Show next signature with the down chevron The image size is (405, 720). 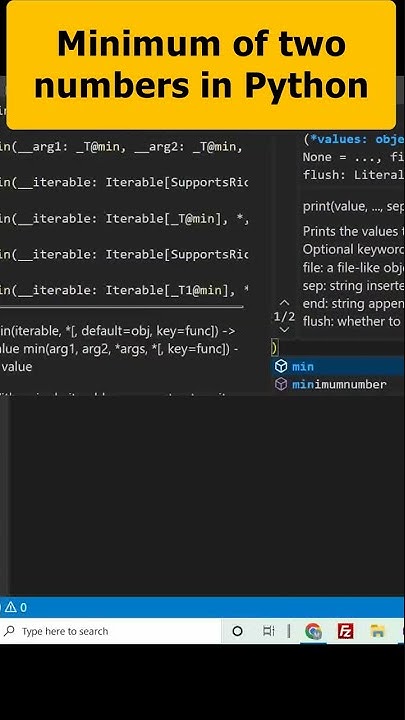pyautogui.click(x=285, y=330)
